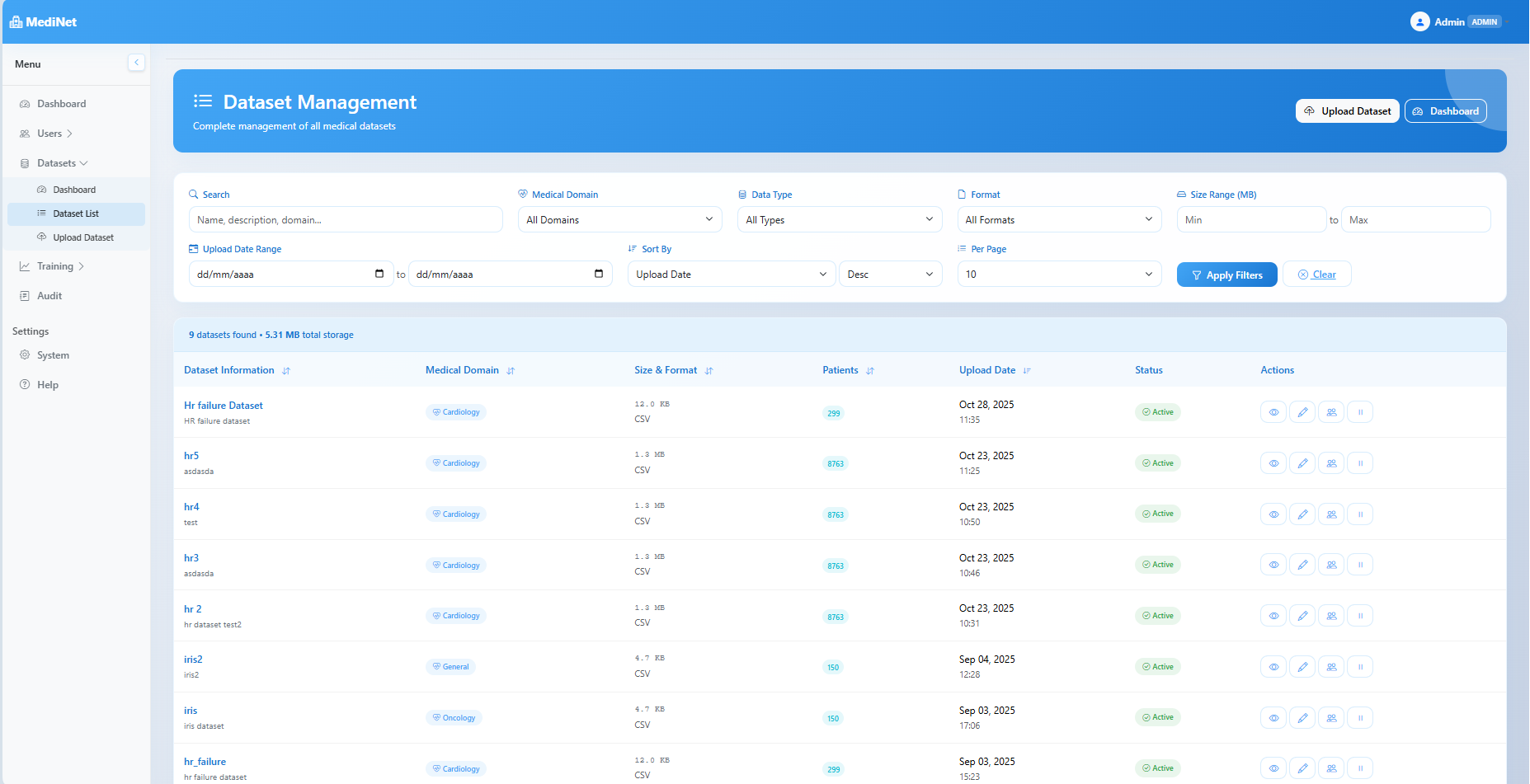
Task: Click the MediNet logo icon in header
Action: click(15, 21)
